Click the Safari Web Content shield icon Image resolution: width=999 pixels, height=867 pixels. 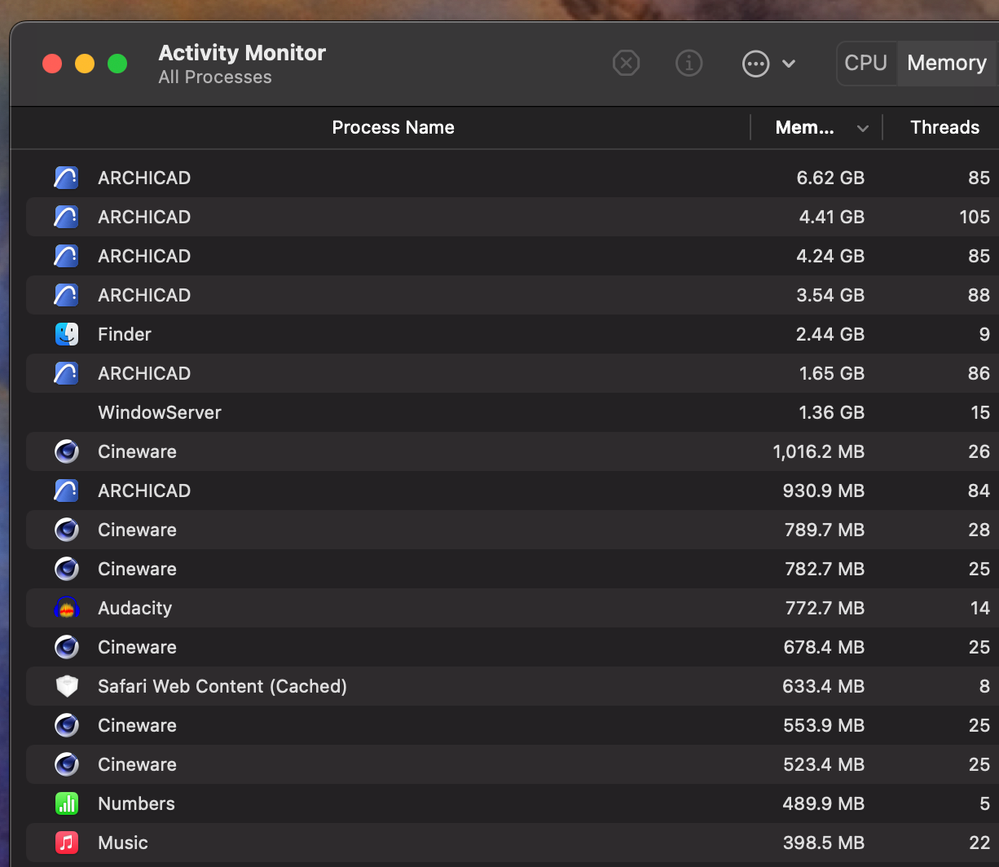[66, 686]
